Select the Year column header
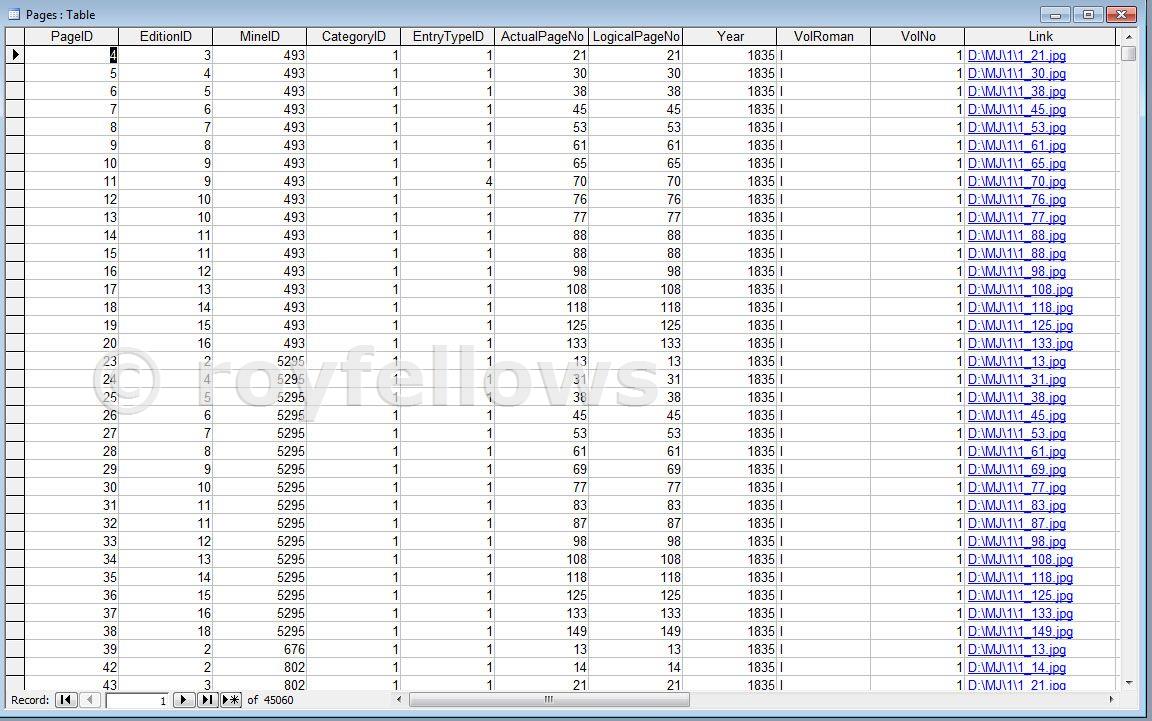Screen dimensions: 1152x721 (730, 36)
